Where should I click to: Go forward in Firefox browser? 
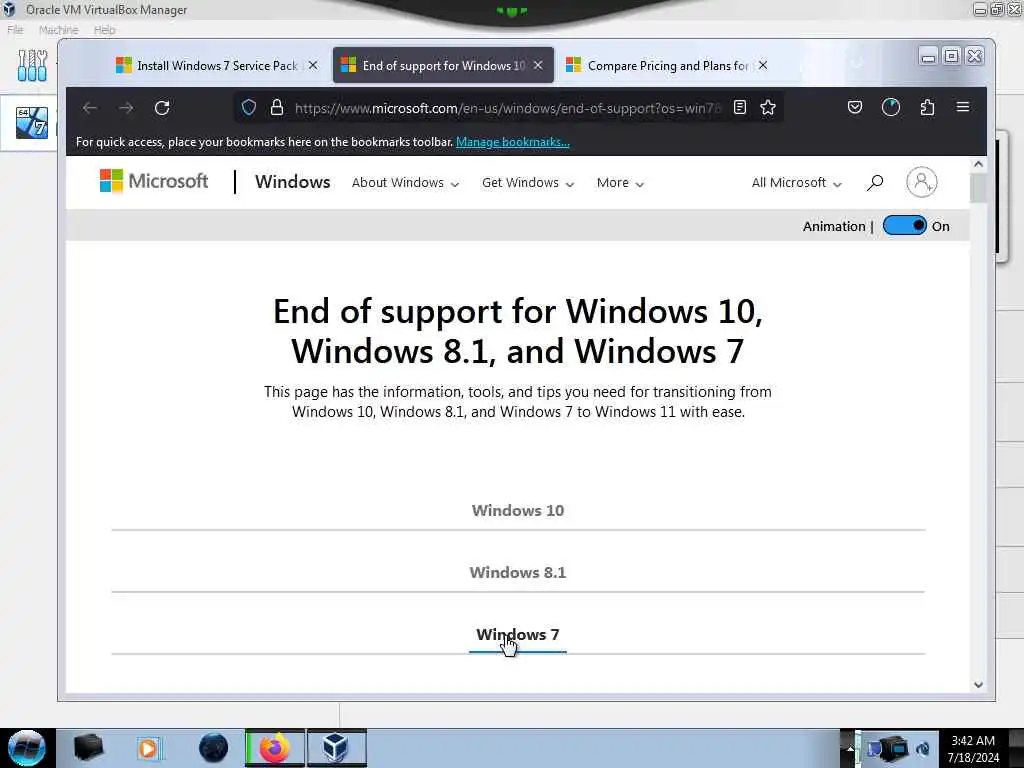click(x=126, y=108)
